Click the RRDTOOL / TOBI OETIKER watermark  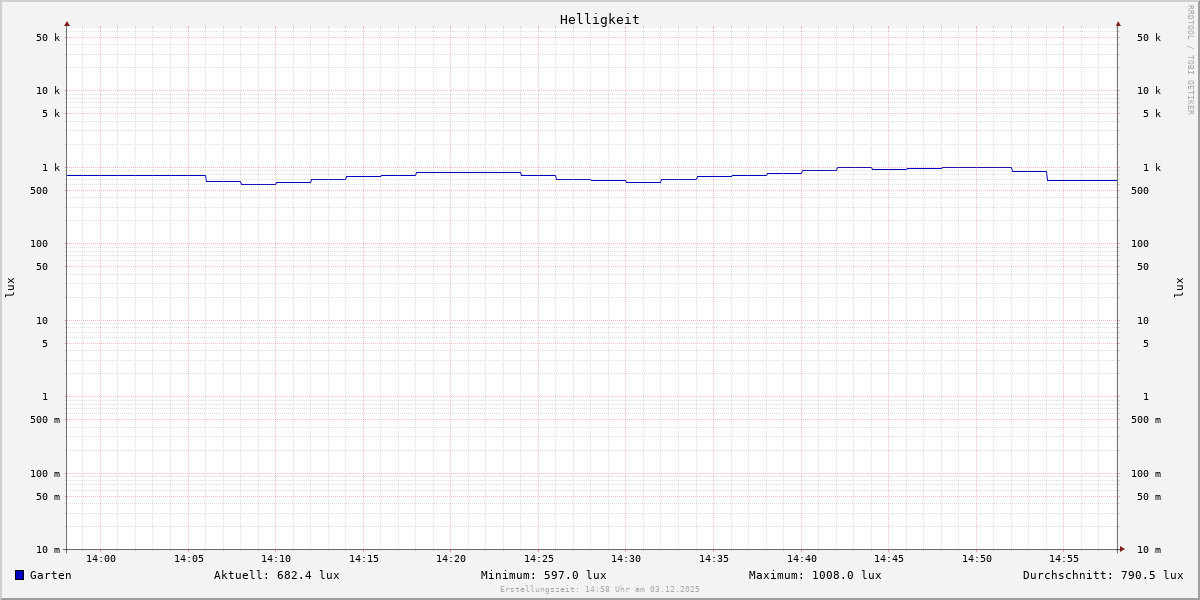[x=1190, y=60]
